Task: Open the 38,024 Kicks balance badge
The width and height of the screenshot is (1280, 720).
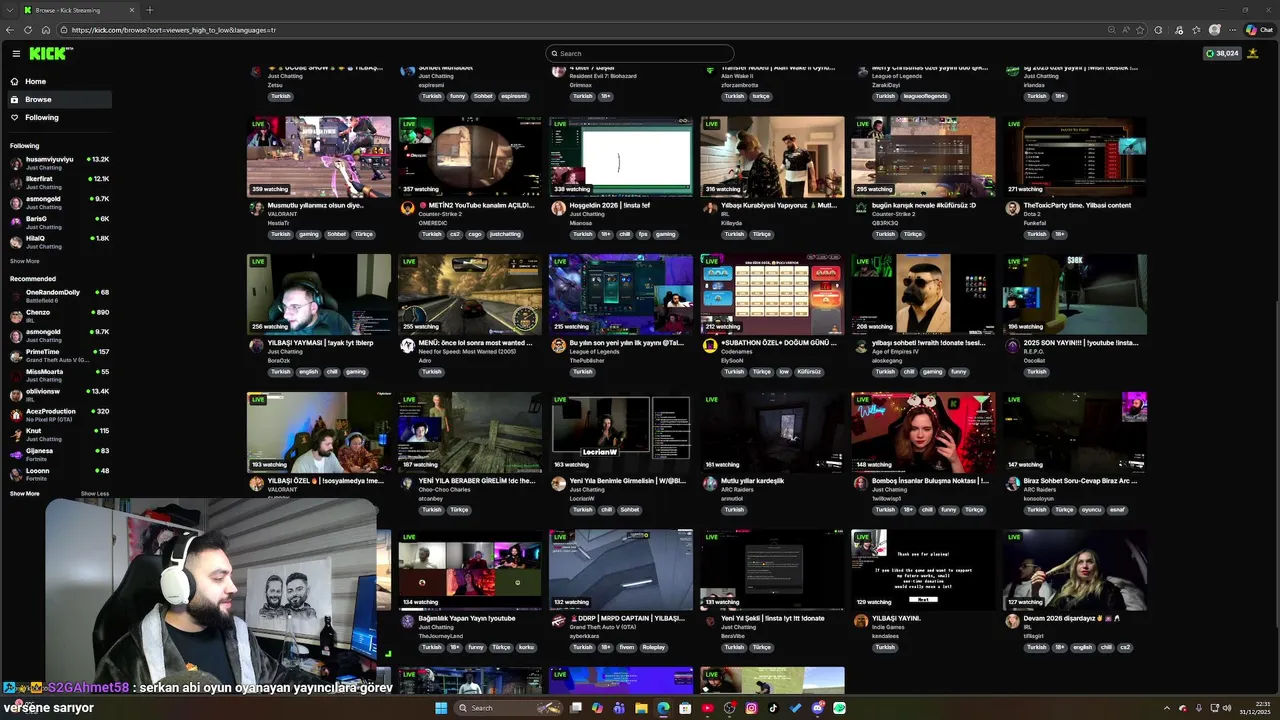Action: 1222,53
